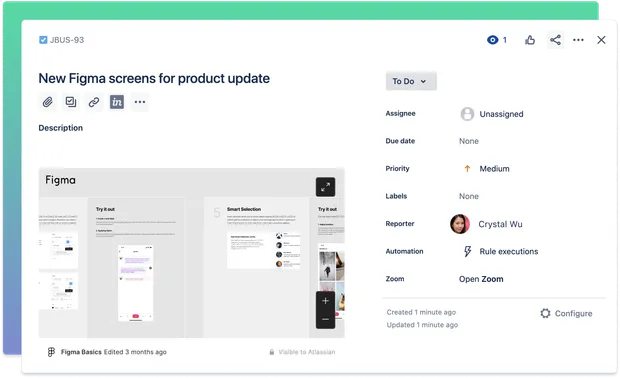
Task: Open the InVision 'in' app icon
Action: [x=117, y=102]
